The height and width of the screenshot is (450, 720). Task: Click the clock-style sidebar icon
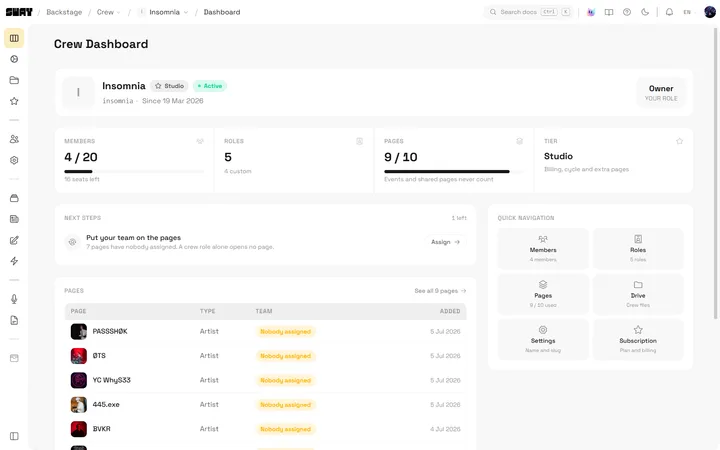point(14,59)
